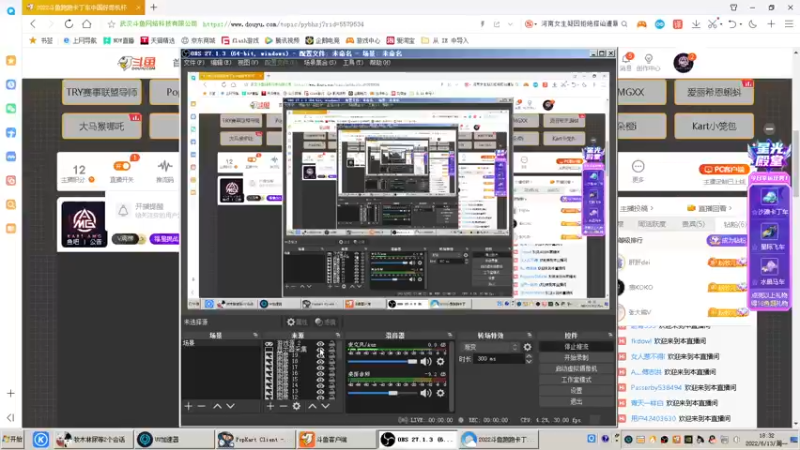Viewport: 800px width, 450px height.
Task: Pop out the Controls dock panel icon
Action: [x=610, y=335]
